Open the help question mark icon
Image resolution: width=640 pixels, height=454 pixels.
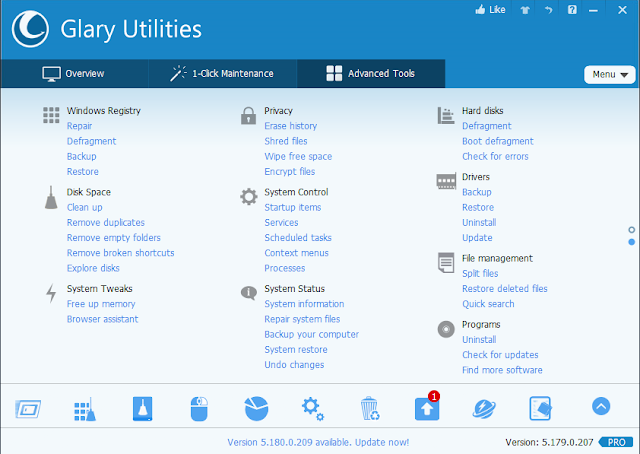pos(572,10)
